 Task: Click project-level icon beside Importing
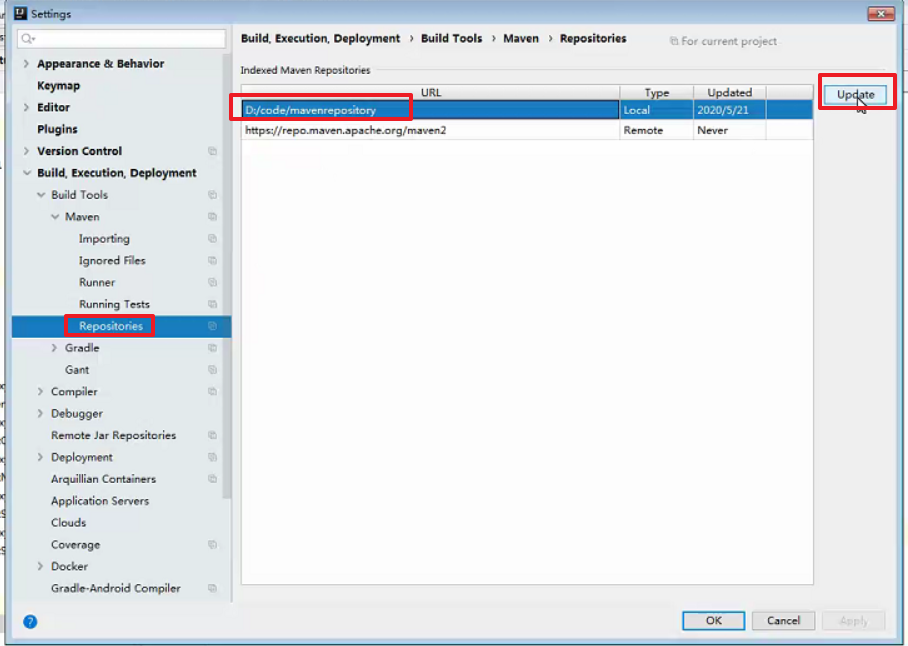point(213,238)
